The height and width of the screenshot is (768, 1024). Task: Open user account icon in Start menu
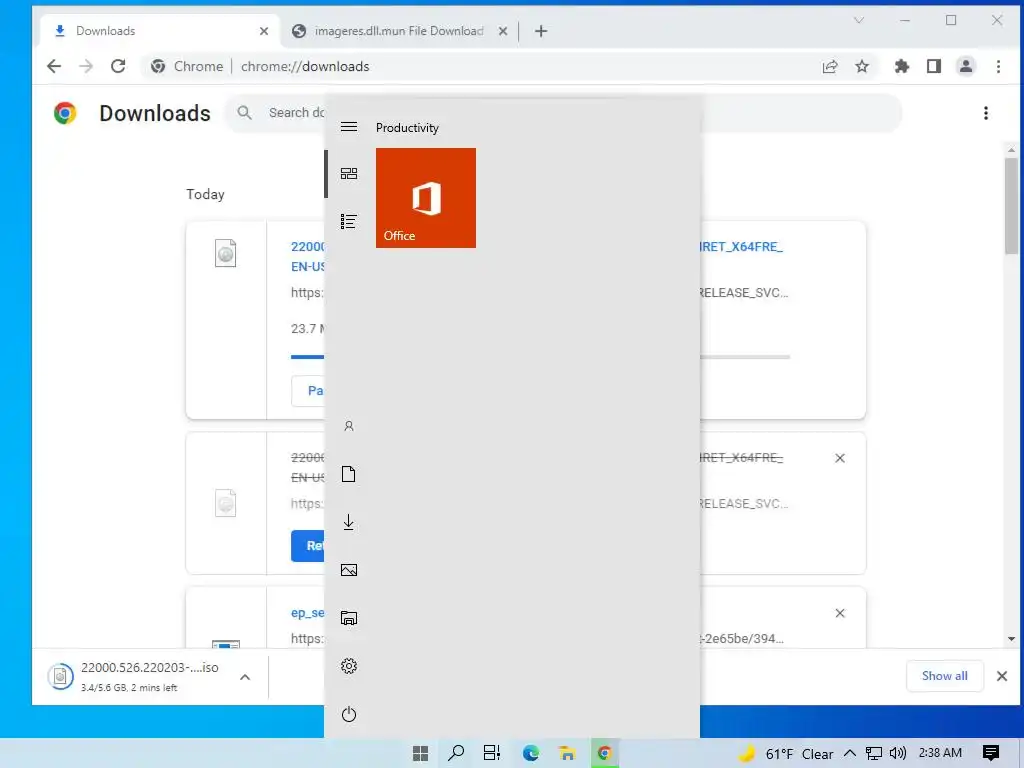click(x=349, y=426)
